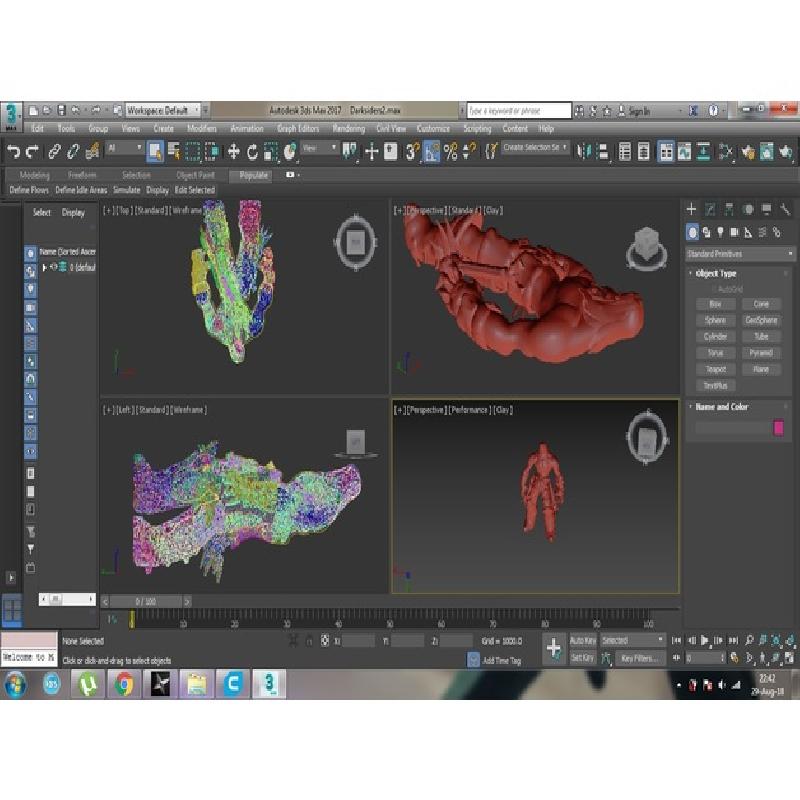
Task: Open the Graph Editors menu
Action: click(298, 129)
